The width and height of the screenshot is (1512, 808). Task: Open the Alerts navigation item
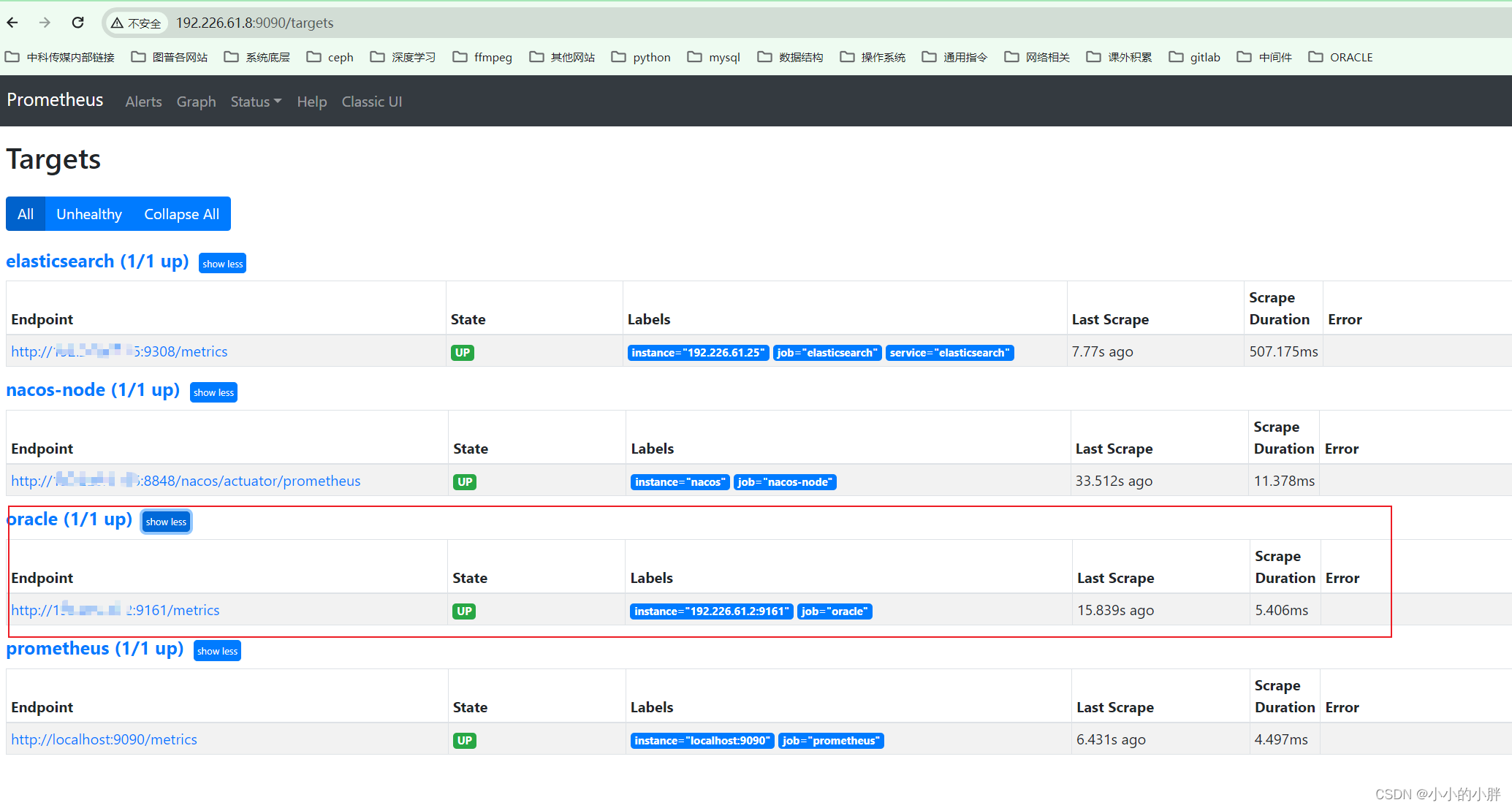(x=143, y=102)
